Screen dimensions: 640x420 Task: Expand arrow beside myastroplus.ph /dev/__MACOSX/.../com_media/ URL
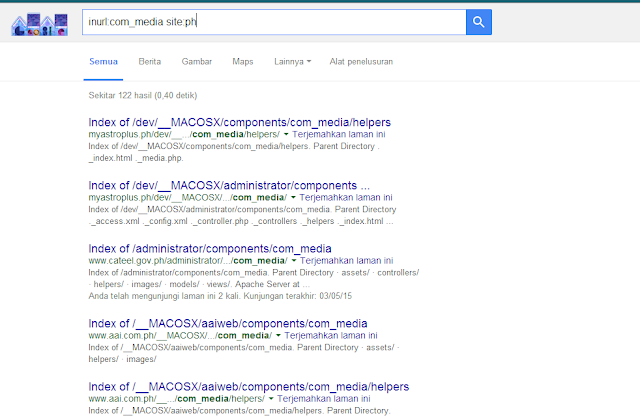click(x=293, y=198)
